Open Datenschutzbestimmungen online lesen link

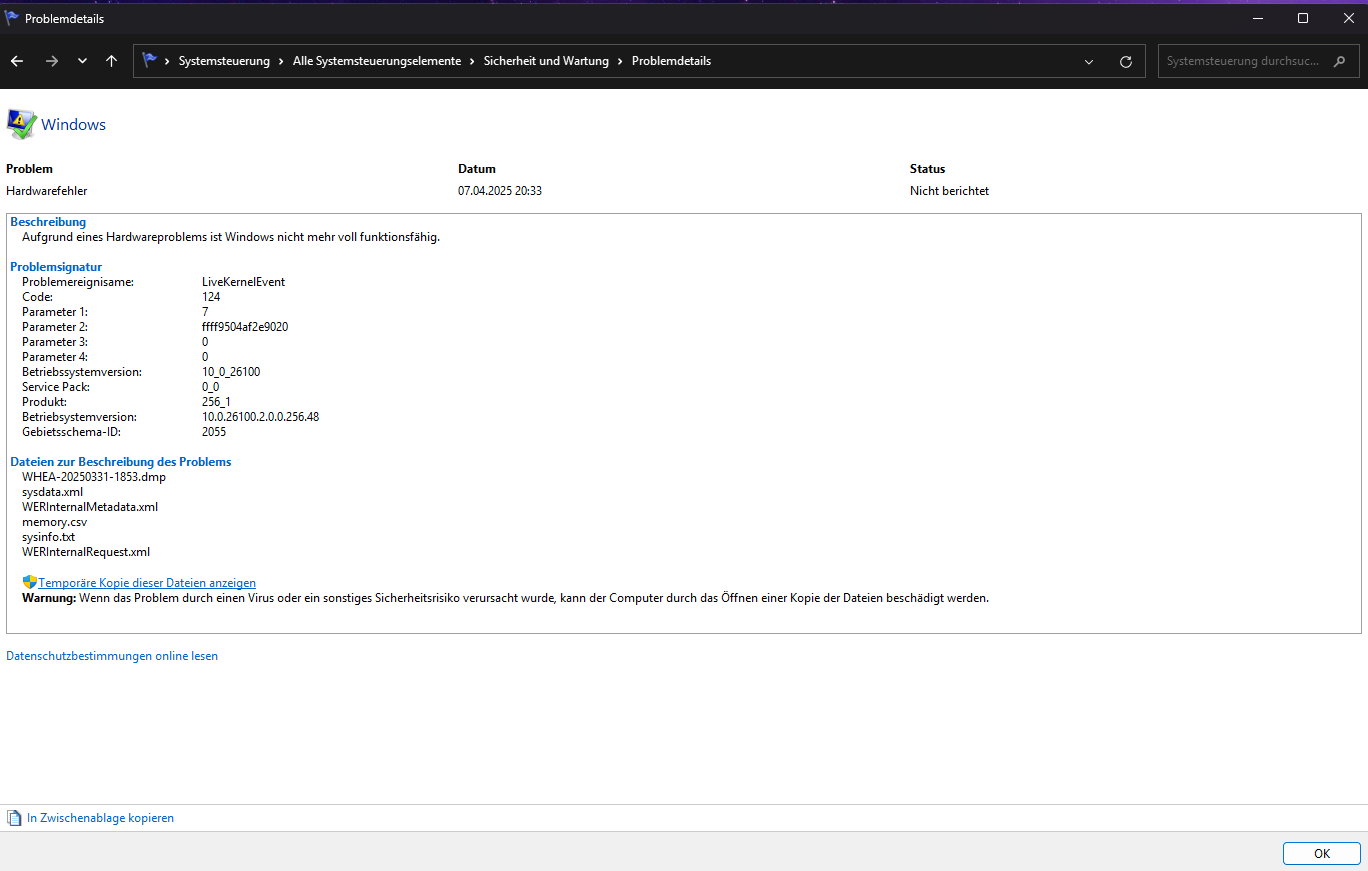point(112,656)
